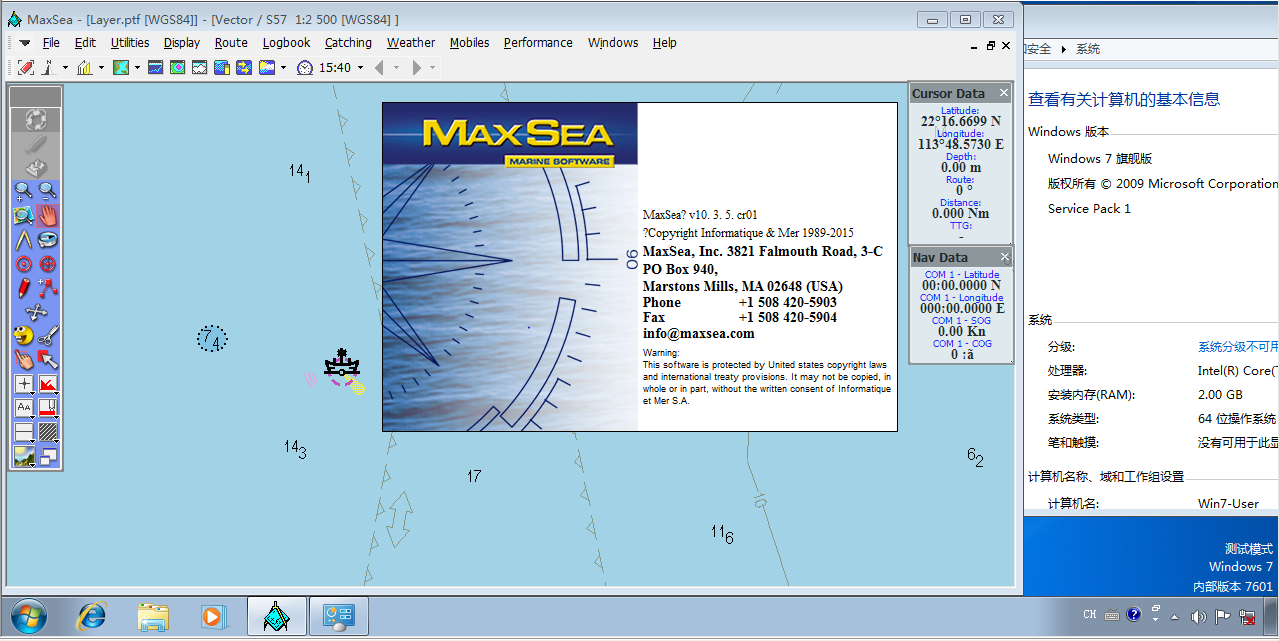
Task: Click the north-up orientation toolbar icon
Action: coord(48,67)
